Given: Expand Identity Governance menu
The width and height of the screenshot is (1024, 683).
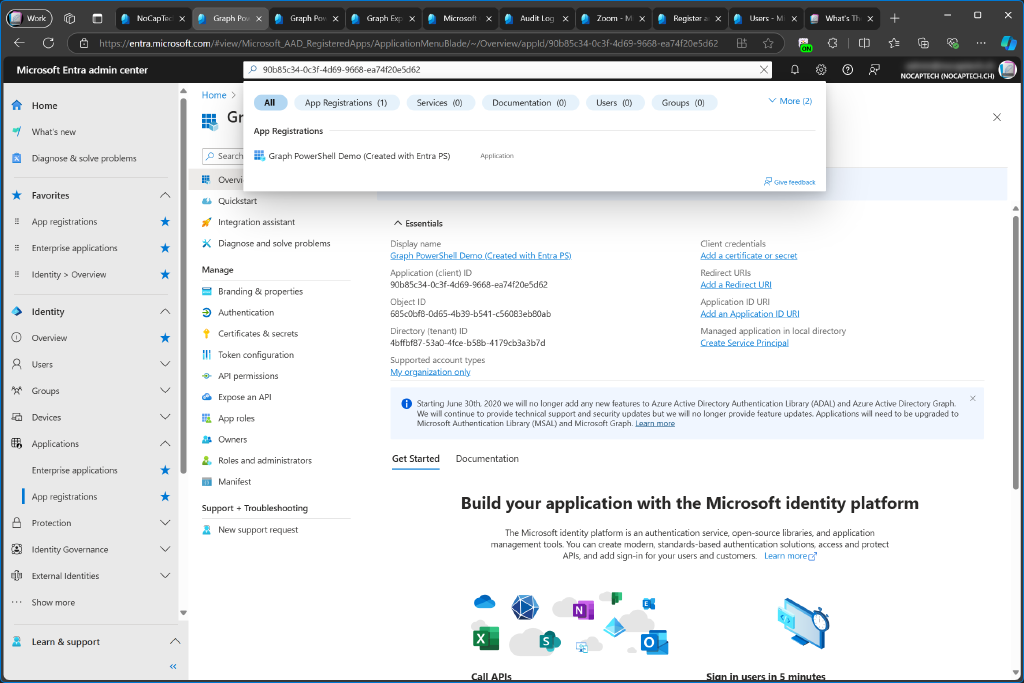Looking at the screenshot, I should [165, 549].
